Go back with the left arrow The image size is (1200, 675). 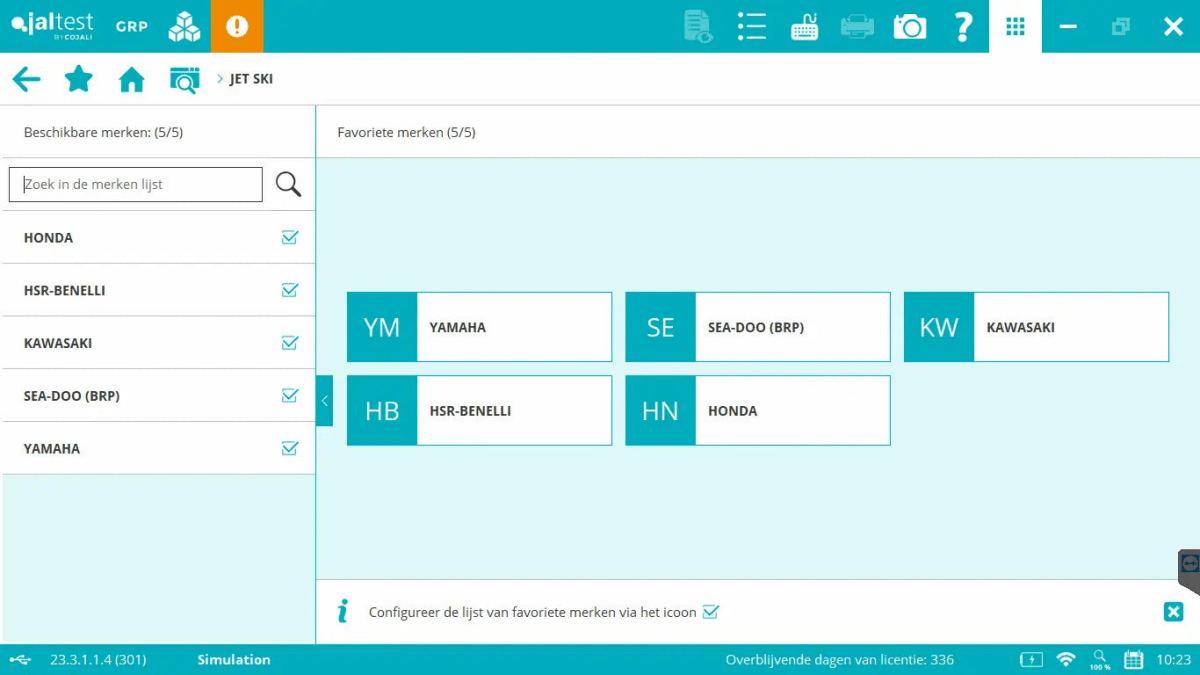pyautogui.click(x=27, y=79)
